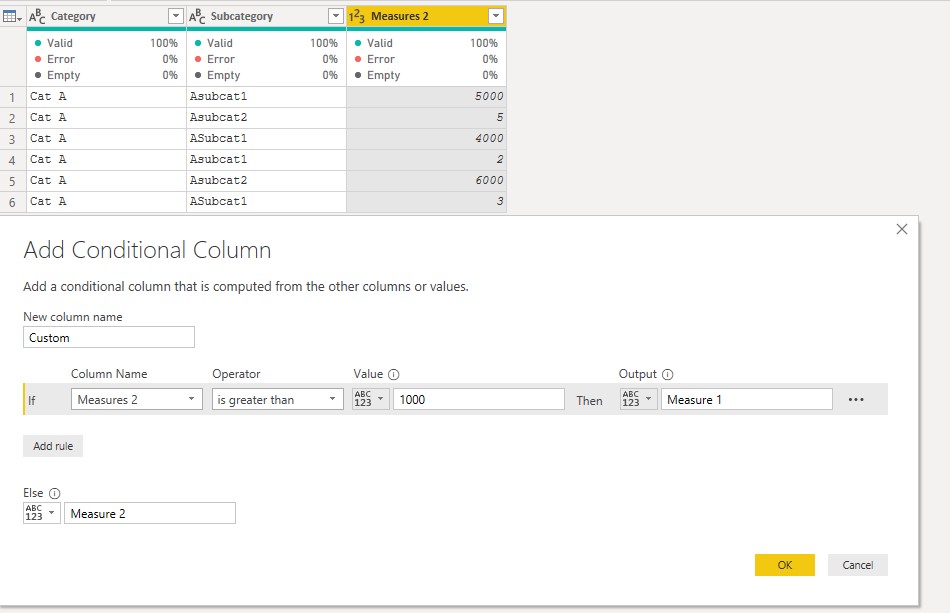The image size is (950, 613).
Task: Close the Add Conditional Column dialog
Action: click(x=902, y=229)
